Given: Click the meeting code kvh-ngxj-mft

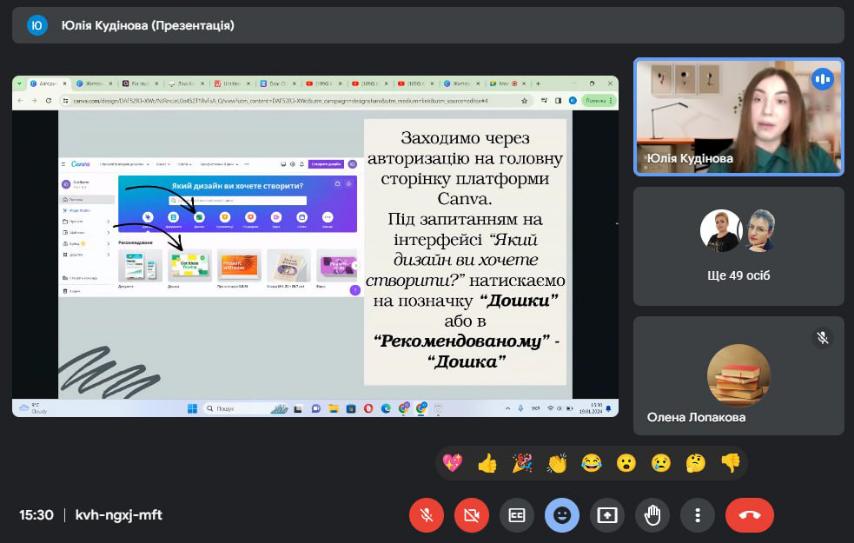Looking at the screenshot, I should click(x=119, y=515).
